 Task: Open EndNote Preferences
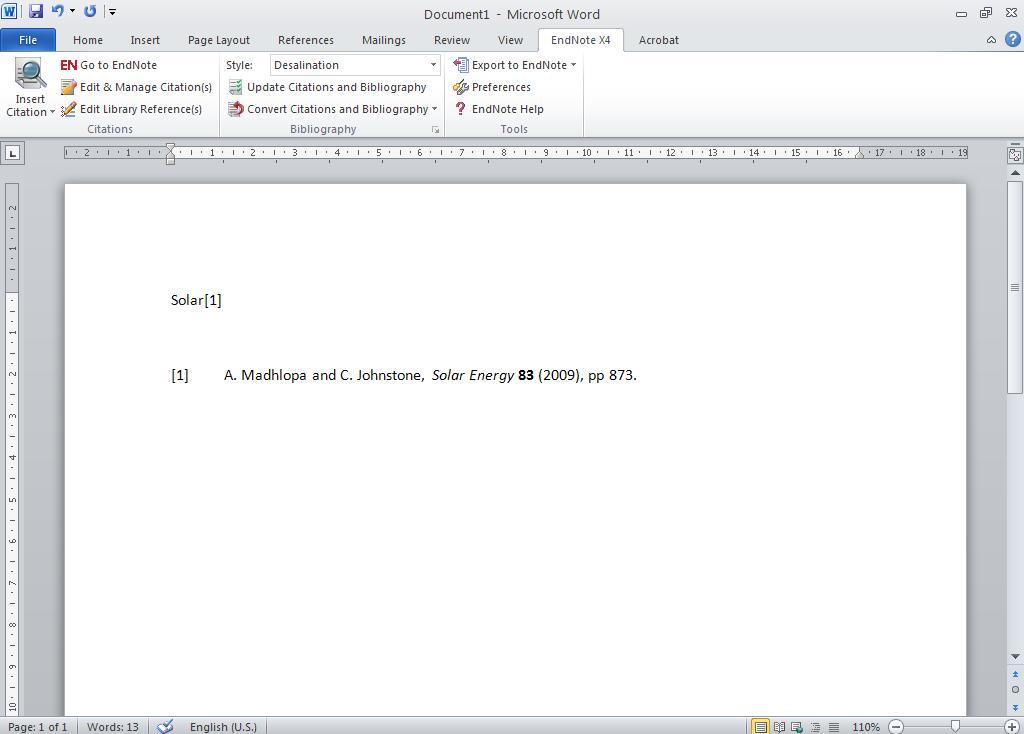pyautogui.click(x=492, y=87)
